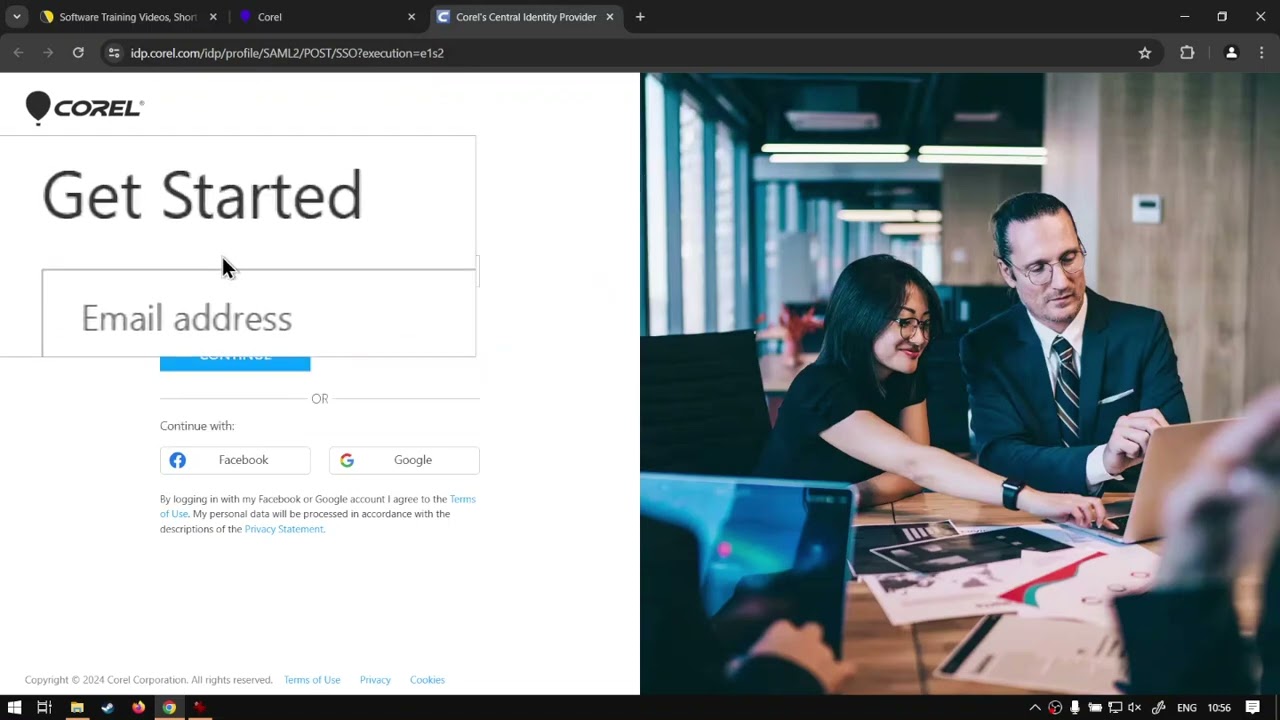Open the footer Cookies link
This screenshot has width=1280, height=720.
pyautogui.click(x=427, y=680)
